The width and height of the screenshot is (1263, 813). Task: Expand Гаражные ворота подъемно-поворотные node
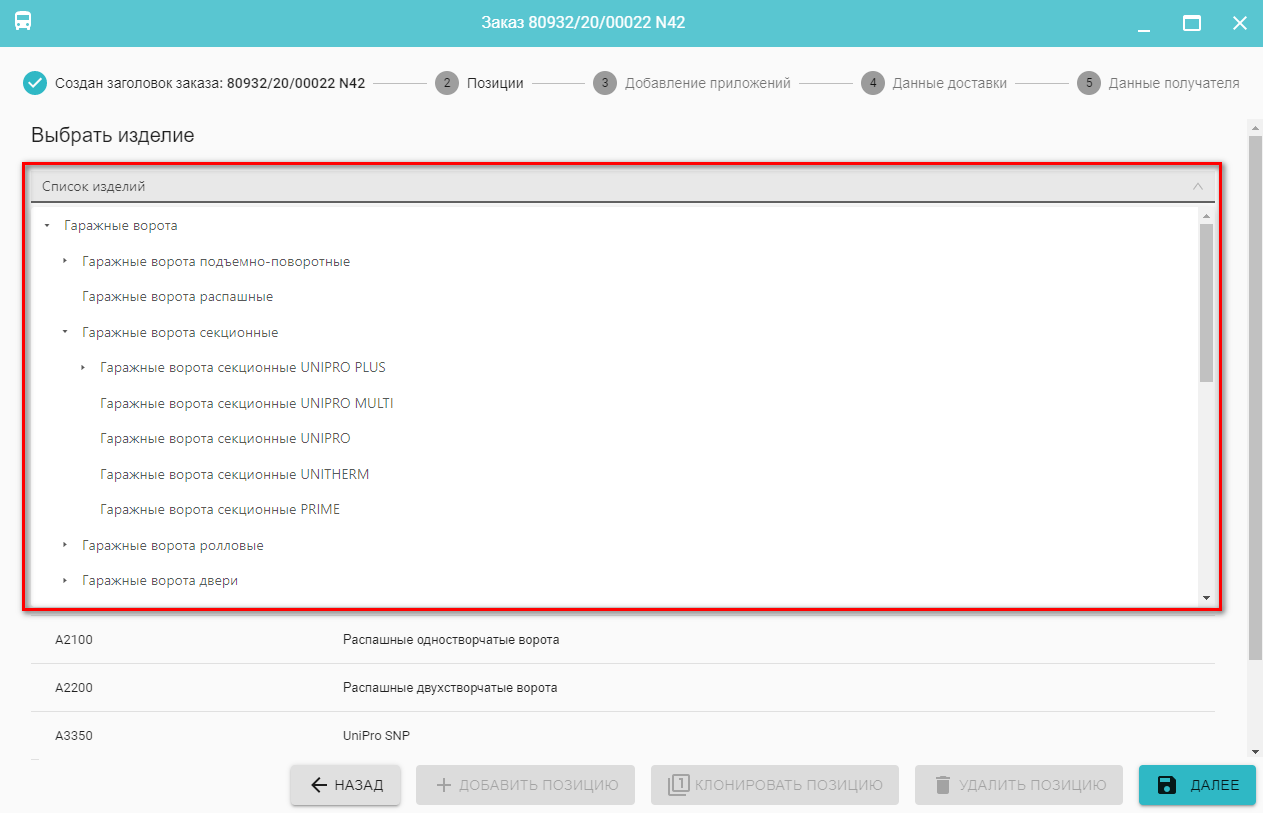pos(65,262)
